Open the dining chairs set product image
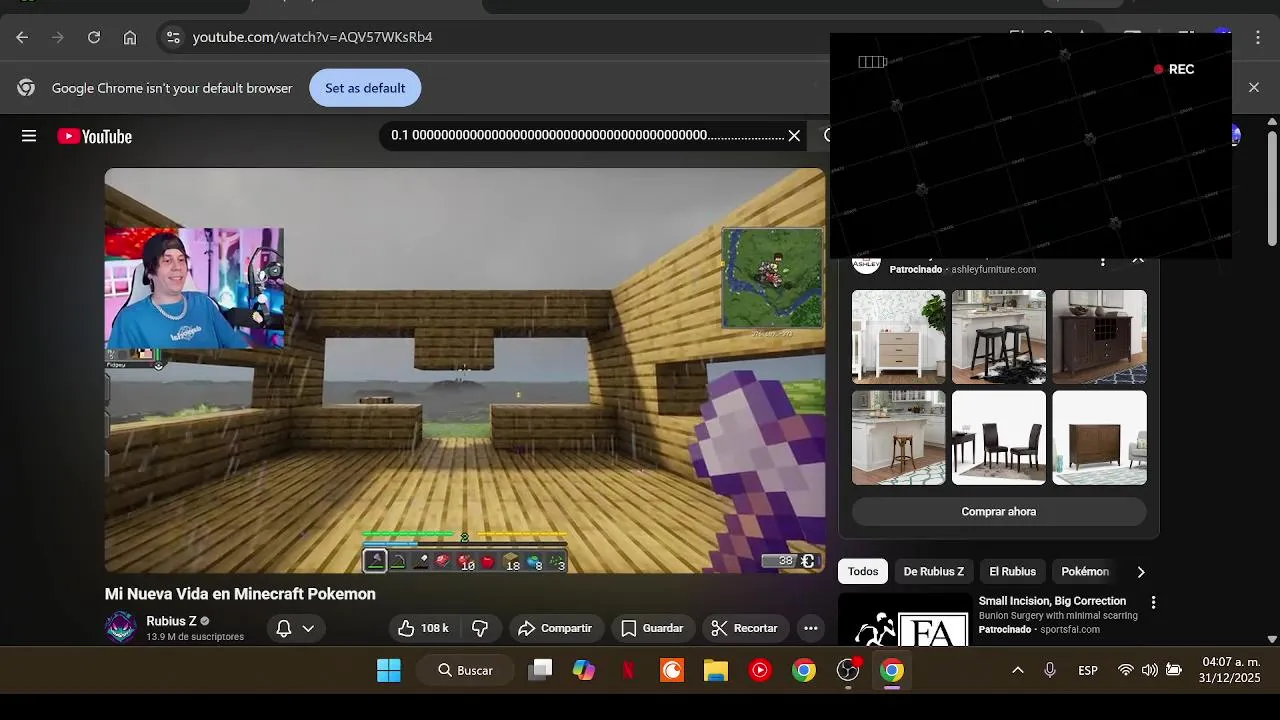 999,438
